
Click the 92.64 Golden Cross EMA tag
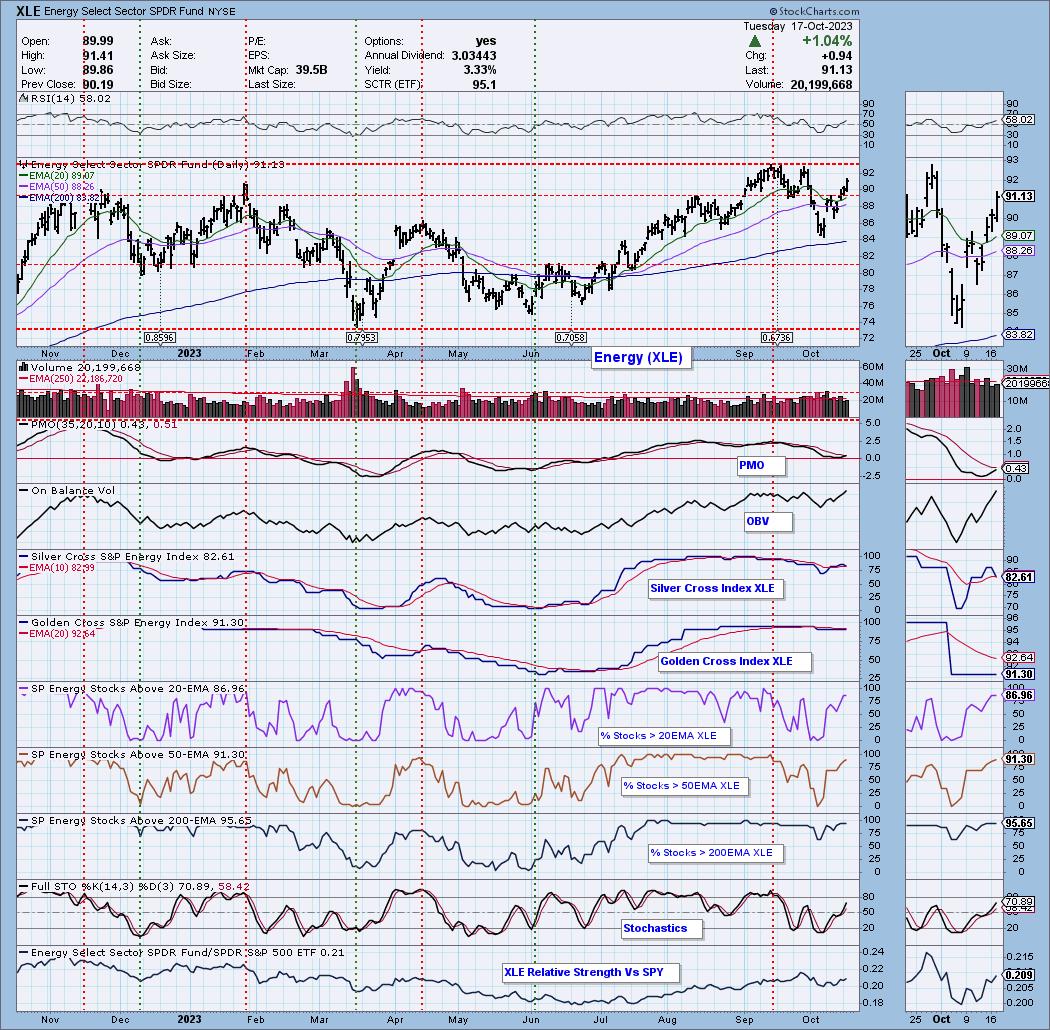click(1019, 658)
